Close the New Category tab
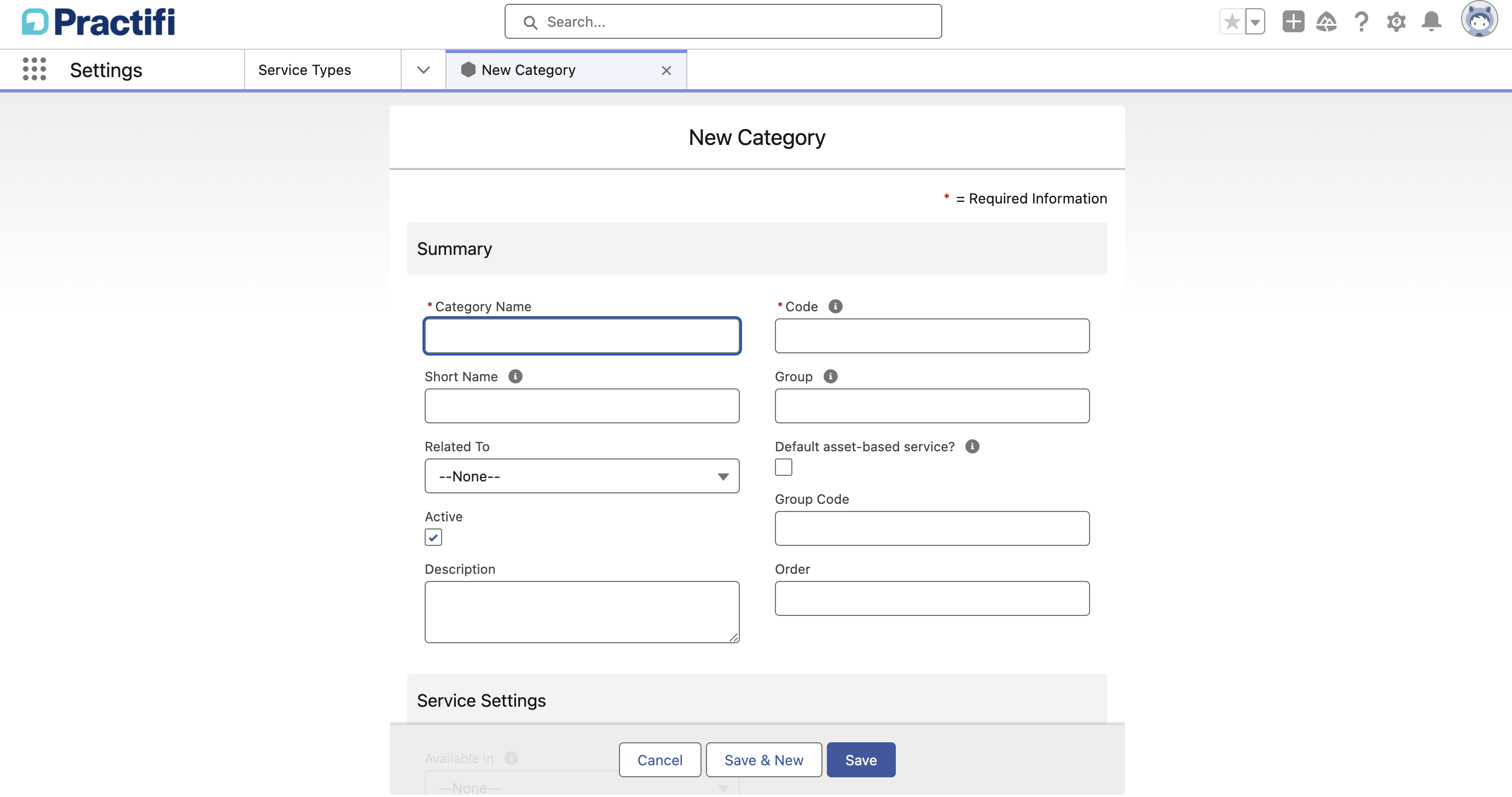The image size is (1512, 797). pyautogui.click(x=666, y=71)
